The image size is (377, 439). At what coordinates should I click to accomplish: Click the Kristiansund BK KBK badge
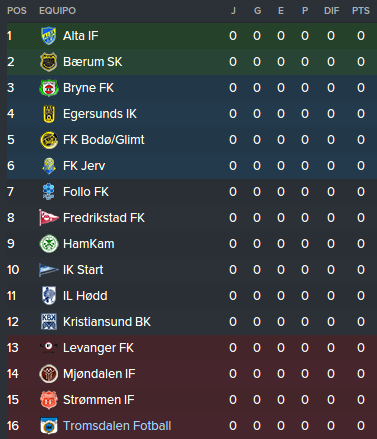tap(49, 322)
